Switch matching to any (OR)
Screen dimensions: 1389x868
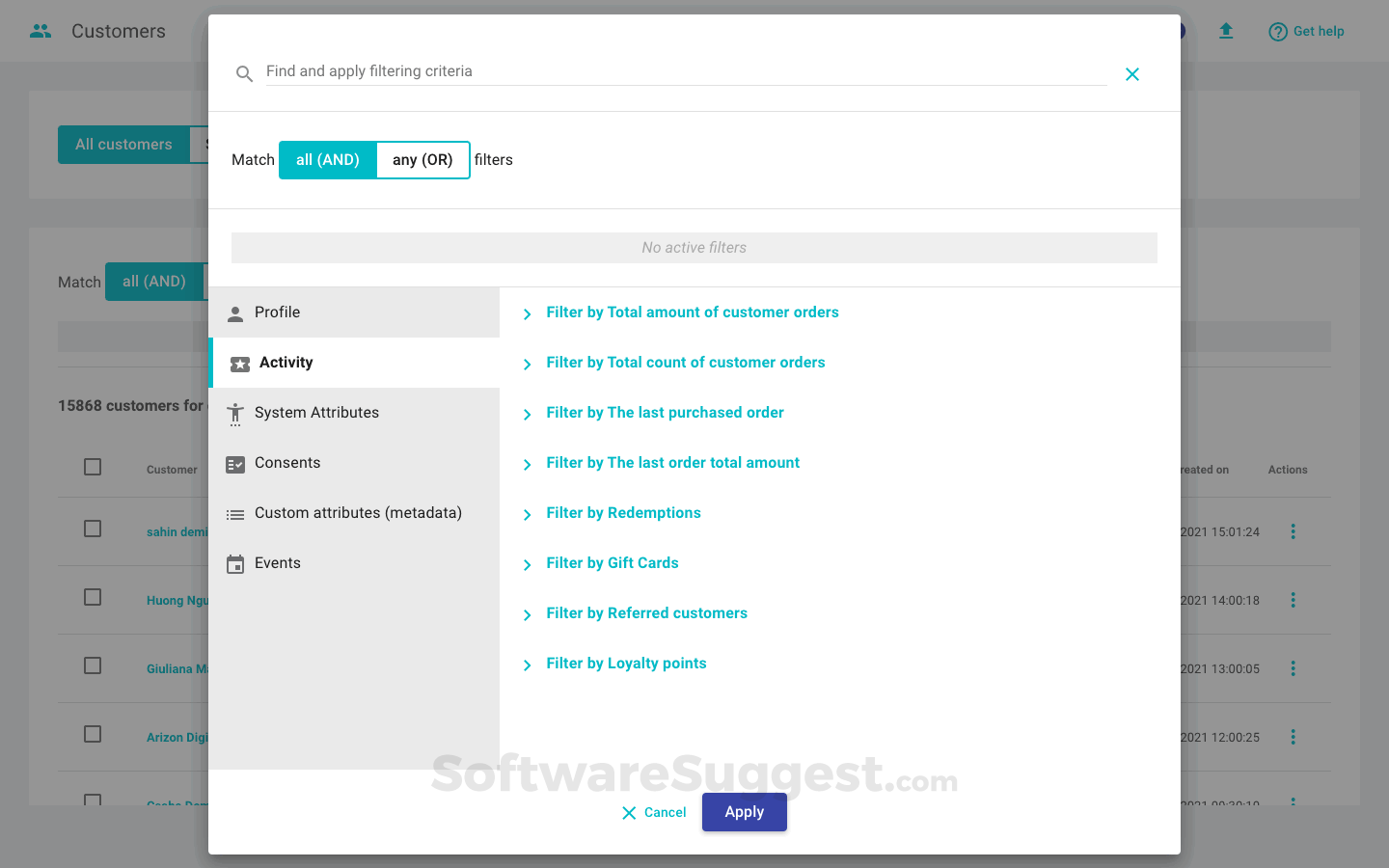(x=422, y=159)
